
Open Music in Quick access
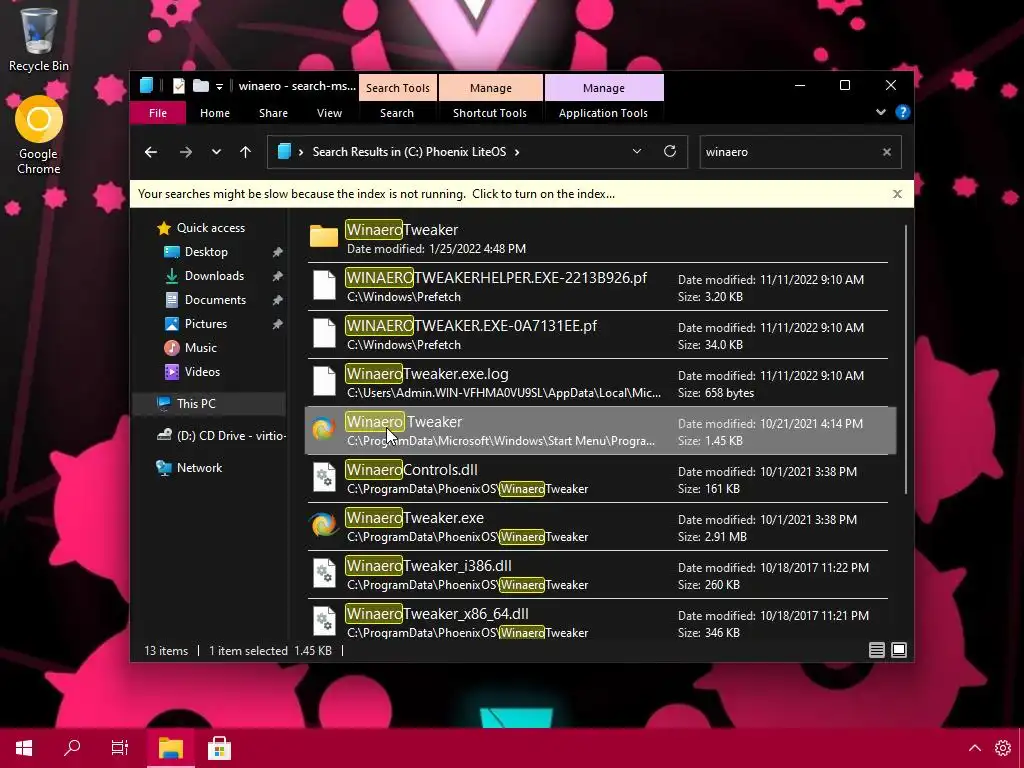pos(200,348)
